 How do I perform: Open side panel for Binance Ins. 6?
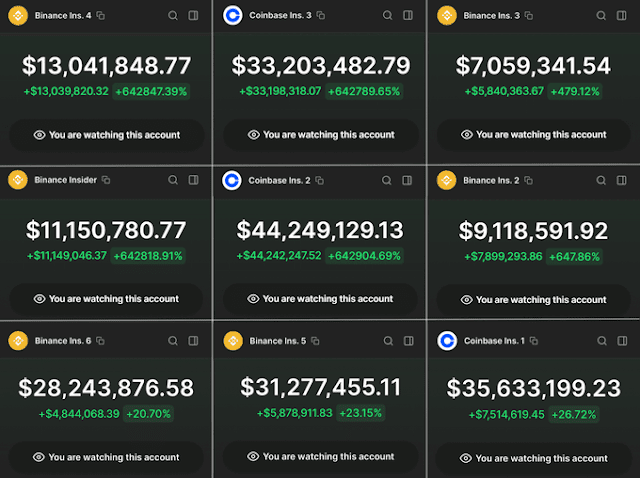(x=193, y=341)
